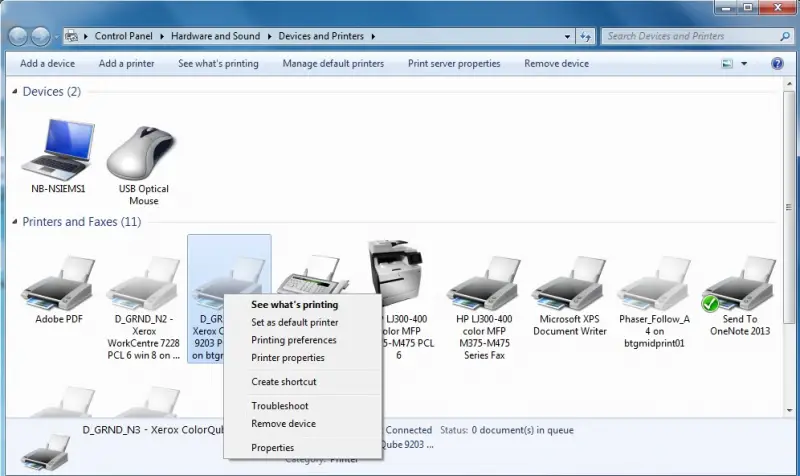The width and height of the screenshot is (800, 476).
Task: Open Printing preferences from context menu
Action: coord(293,340)
